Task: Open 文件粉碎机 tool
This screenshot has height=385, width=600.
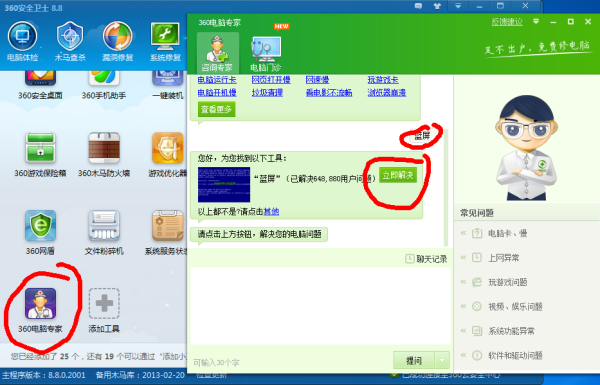Action: [x=104, y=233]
